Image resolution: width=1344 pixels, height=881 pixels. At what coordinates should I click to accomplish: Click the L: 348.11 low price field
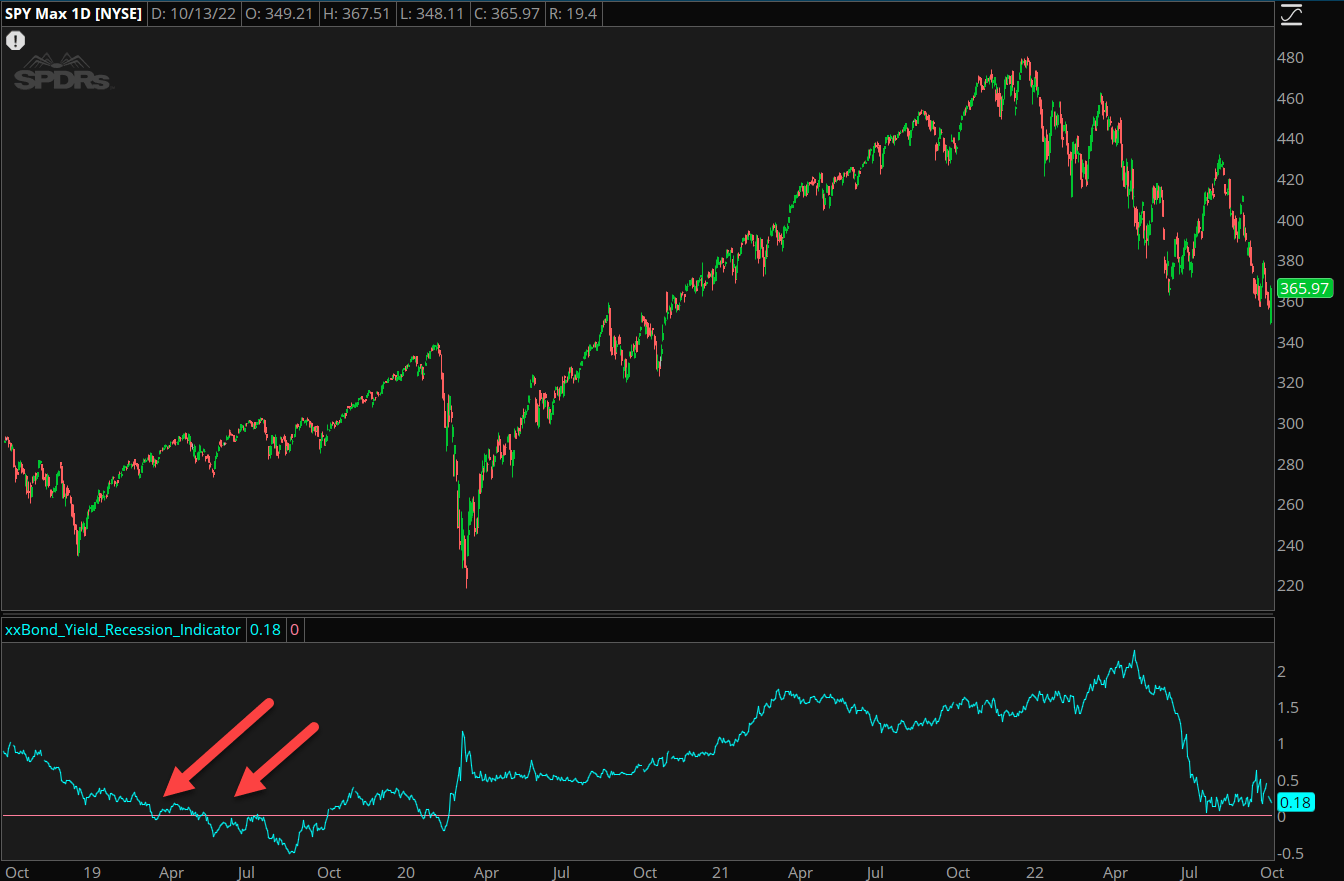click(432, 14)
